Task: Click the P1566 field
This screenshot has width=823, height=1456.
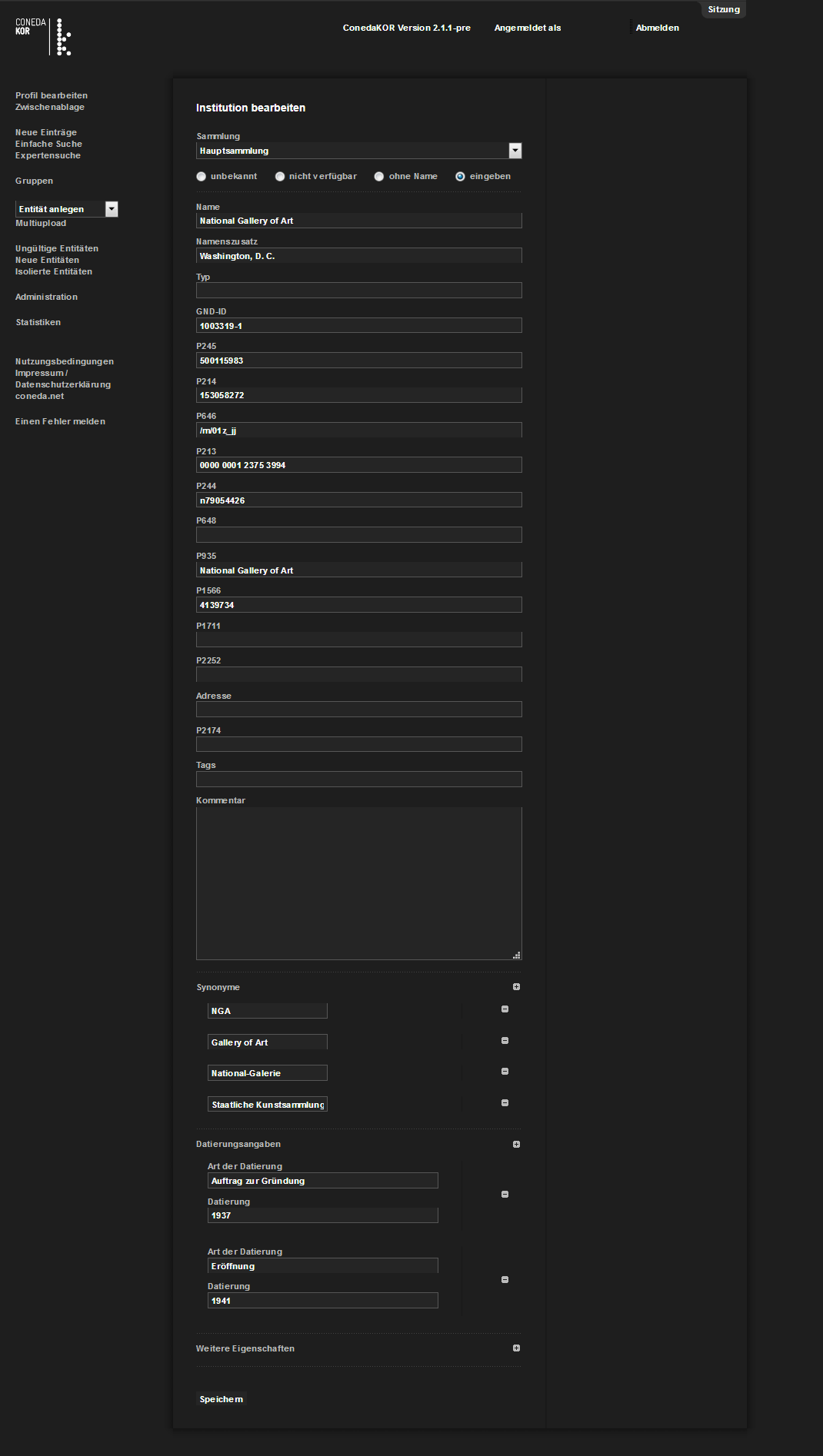Action: pyautogui.click(x=359, y=605)
